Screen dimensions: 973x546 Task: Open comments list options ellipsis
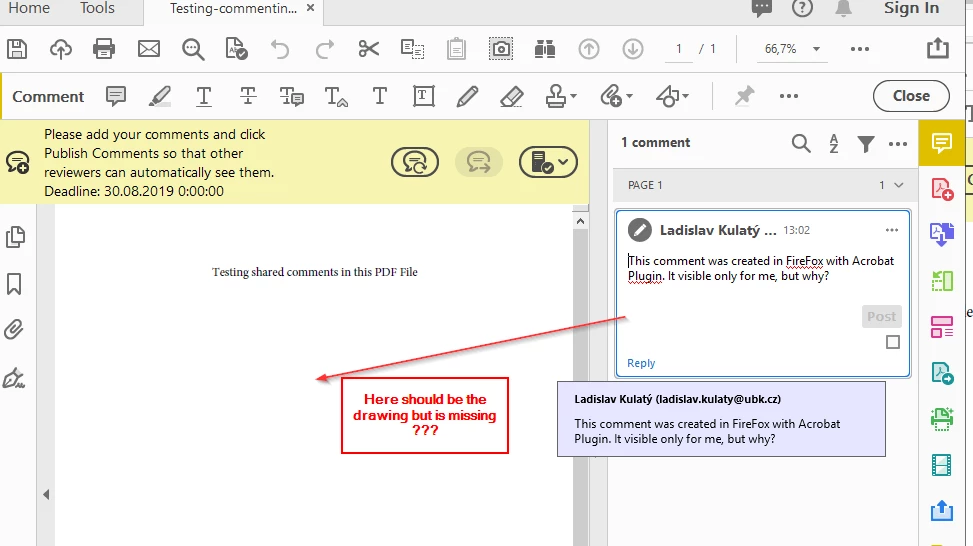click(x=898, y=144)
